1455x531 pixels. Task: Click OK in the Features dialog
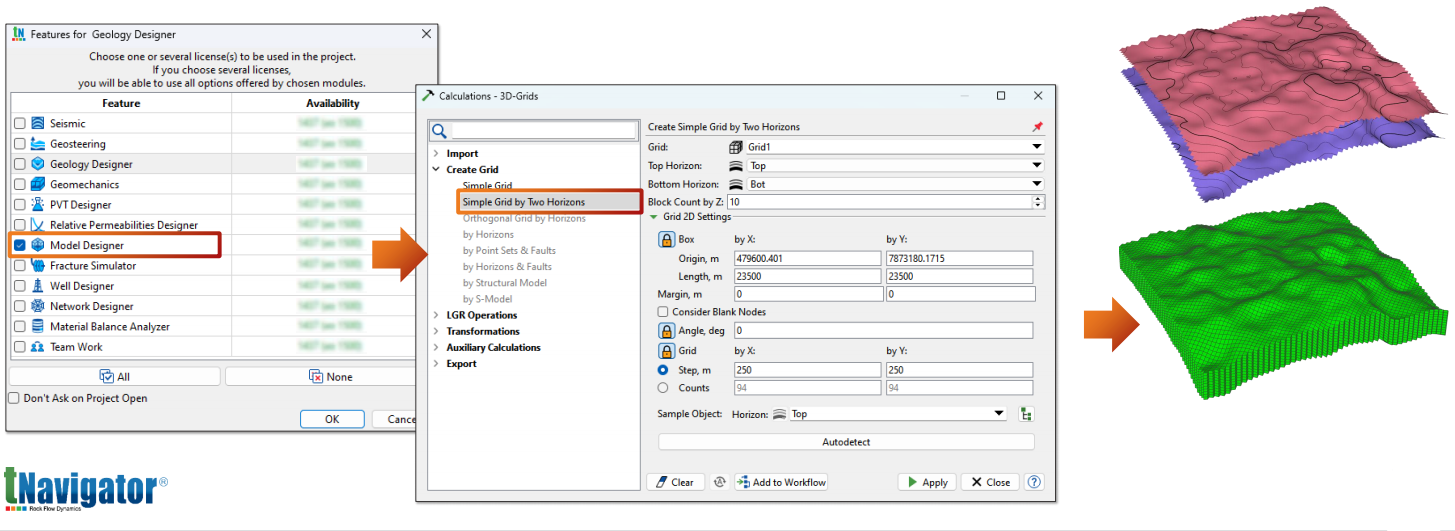pos(332,420)
